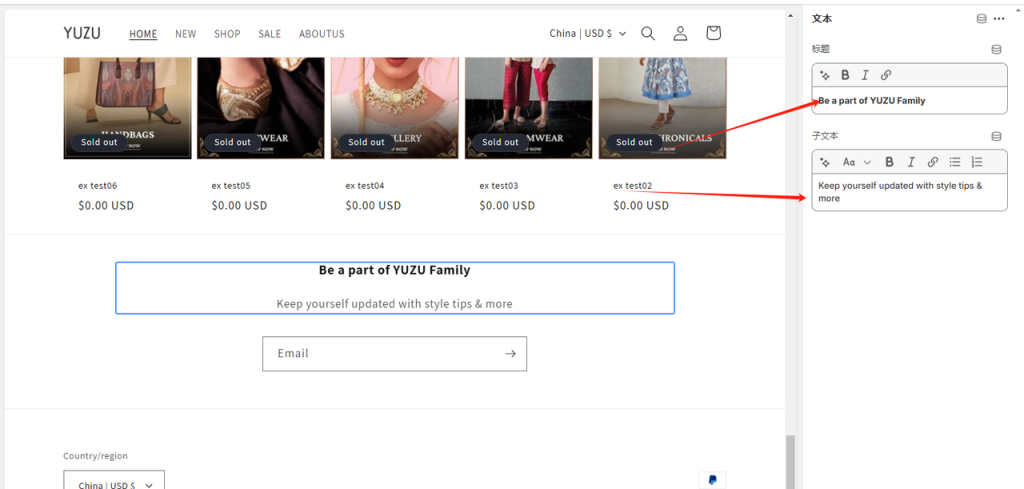1024x489 pixels.
Task: Click dynamic source icon beside 子文本 label
Action: (x=996, y=136)
